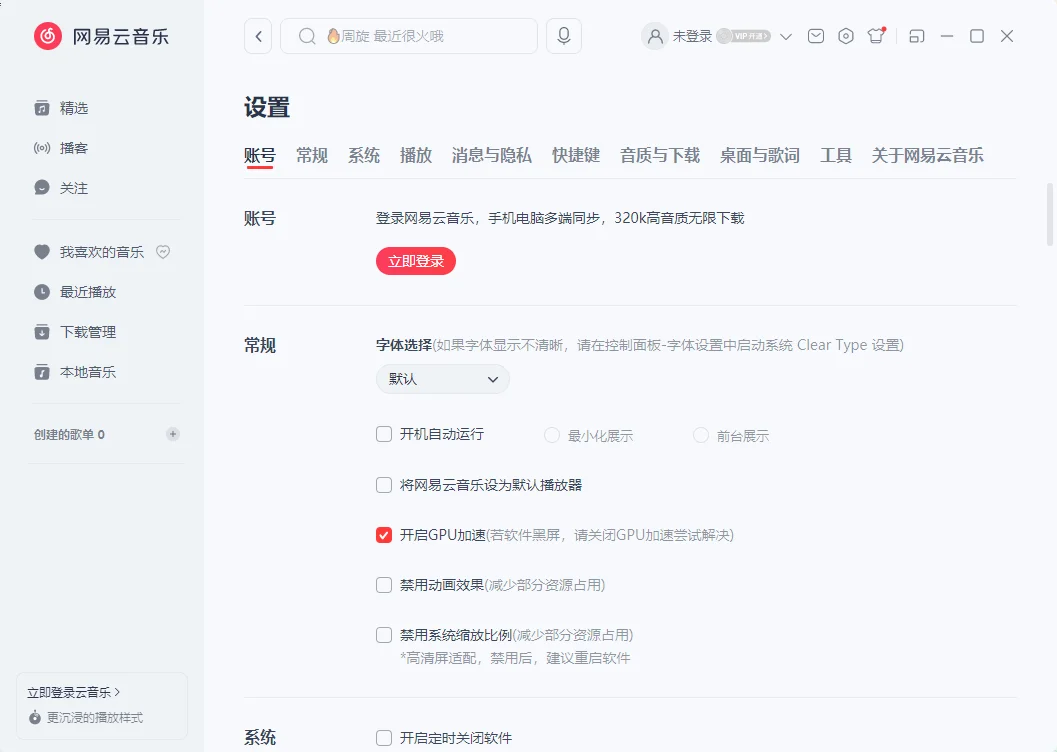Viewport: 1057px width, 752px height.
Task: Open voice recognition microphone button
Action: (x=564, y=36)
